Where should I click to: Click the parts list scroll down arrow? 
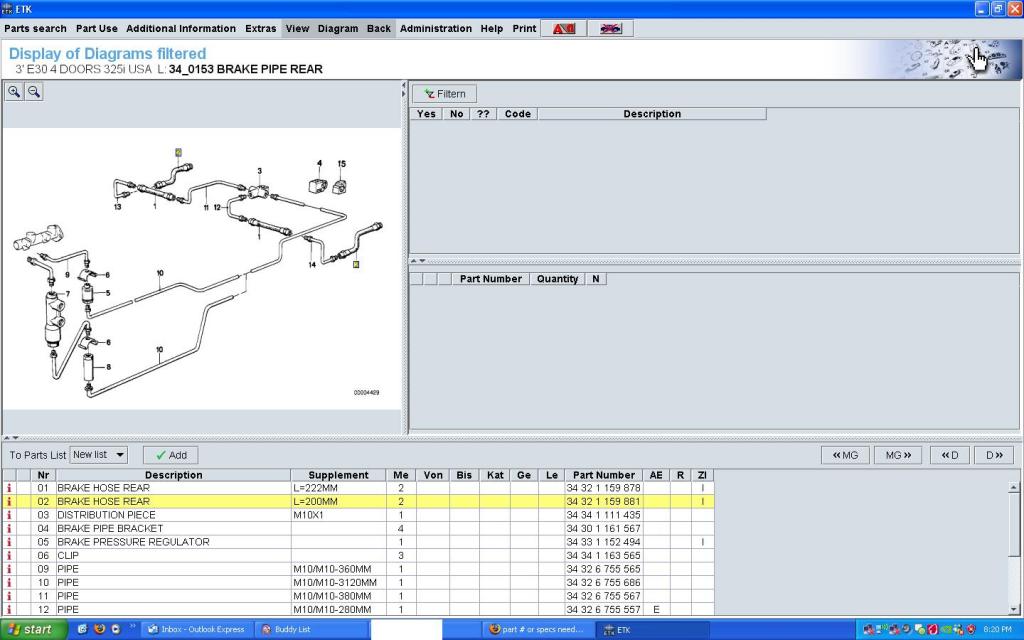(1016, 608)
